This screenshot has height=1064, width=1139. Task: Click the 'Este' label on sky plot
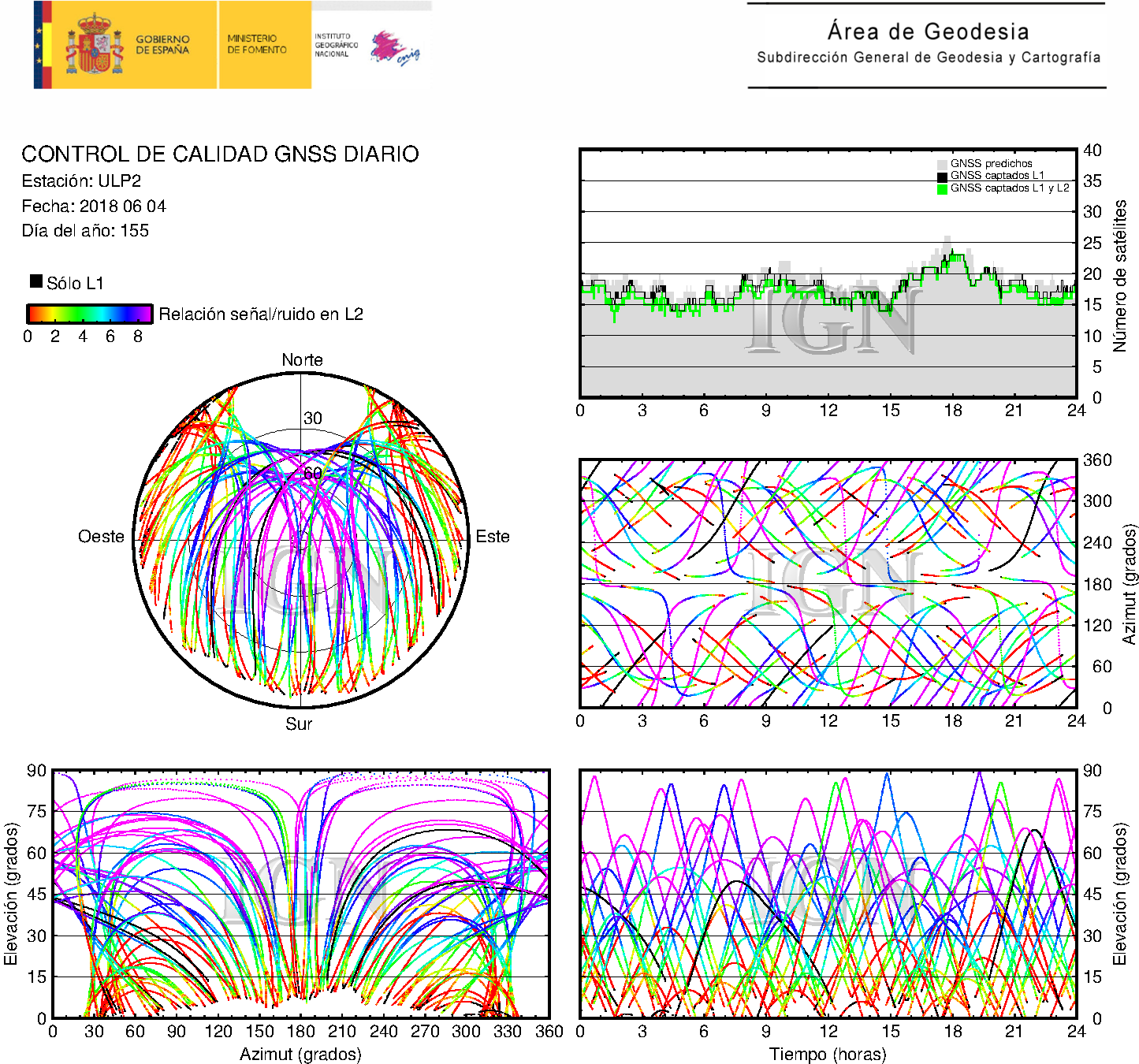tap(493, 537)
